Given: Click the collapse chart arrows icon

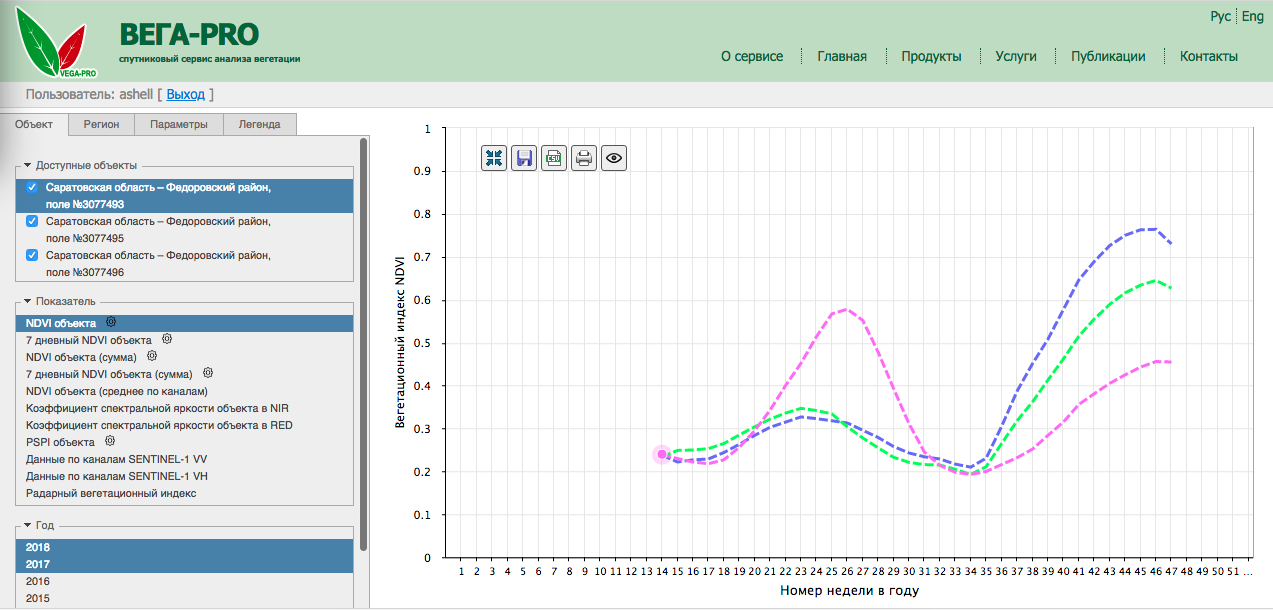Looking at the screenshot, I should pyautogui.click(x=494, y=157).
